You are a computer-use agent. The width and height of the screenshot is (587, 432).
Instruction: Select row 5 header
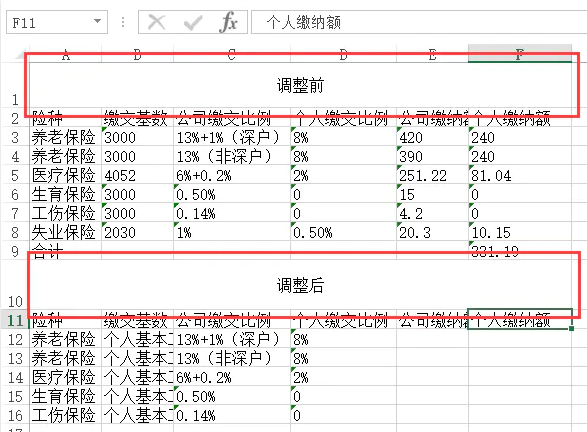click(x=15, y=175)
